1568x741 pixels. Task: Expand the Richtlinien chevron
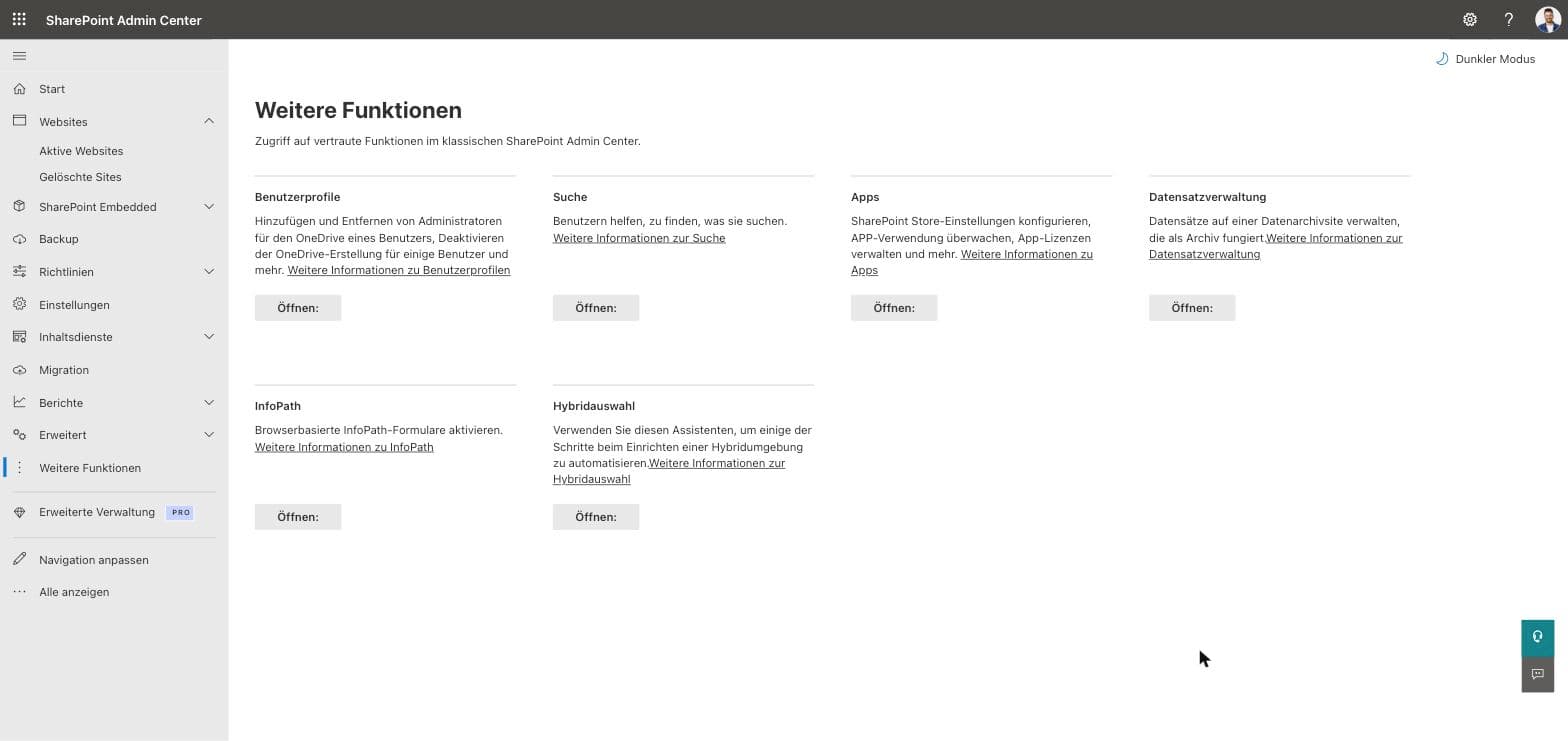209,272
